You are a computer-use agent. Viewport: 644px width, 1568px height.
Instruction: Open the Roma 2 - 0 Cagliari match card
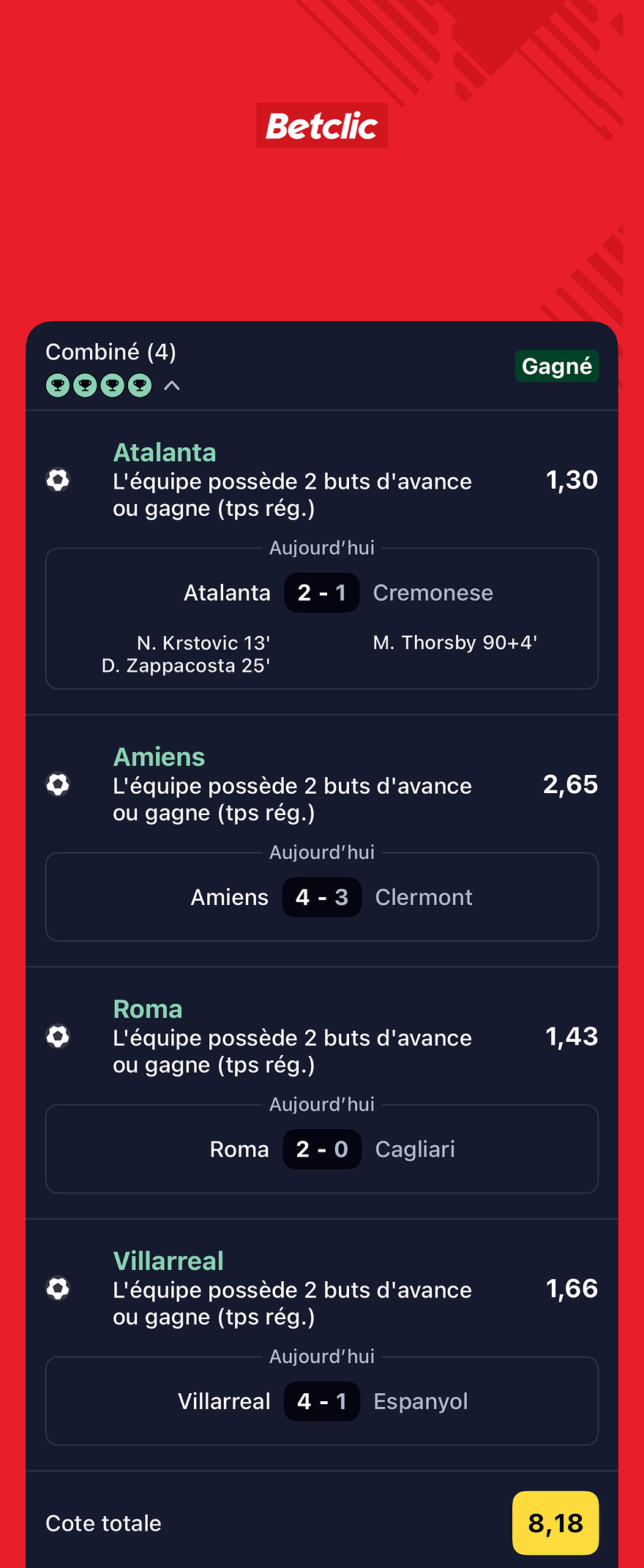point(322,1149)
